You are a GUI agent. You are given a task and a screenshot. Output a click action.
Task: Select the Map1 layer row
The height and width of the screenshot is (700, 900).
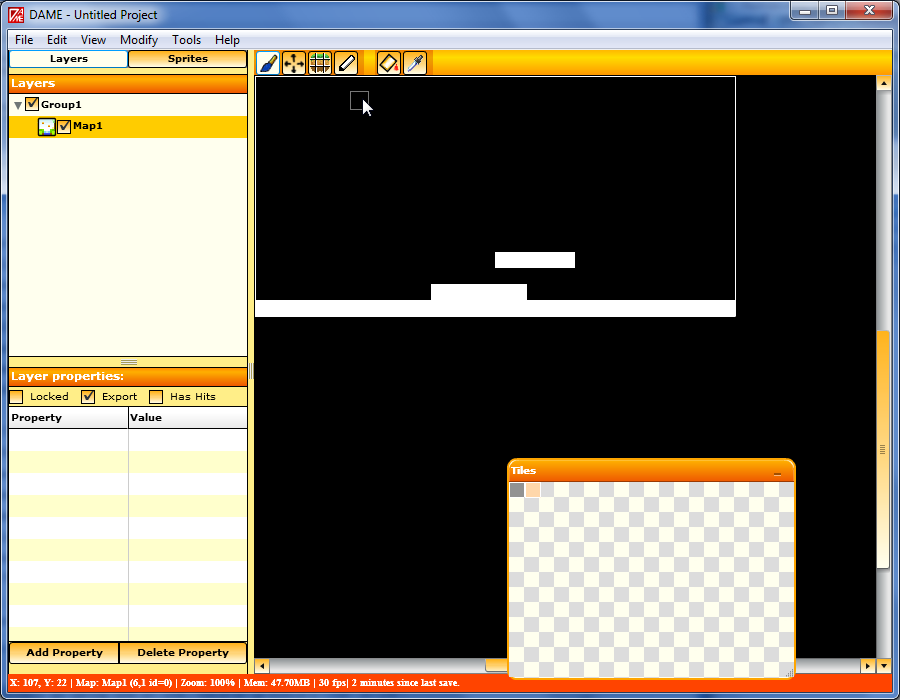coord(128,127)
